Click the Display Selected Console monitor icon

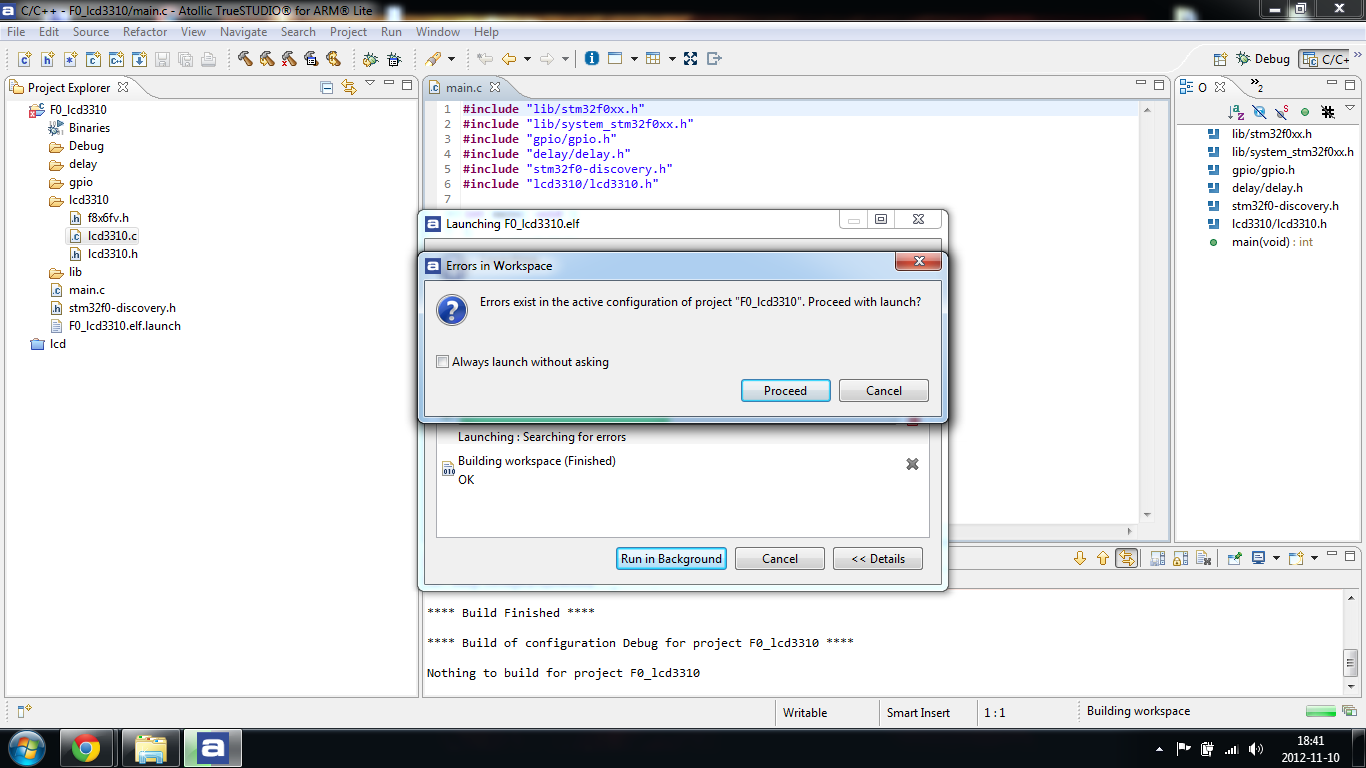pyautogui.click(x=1259, y=558)
